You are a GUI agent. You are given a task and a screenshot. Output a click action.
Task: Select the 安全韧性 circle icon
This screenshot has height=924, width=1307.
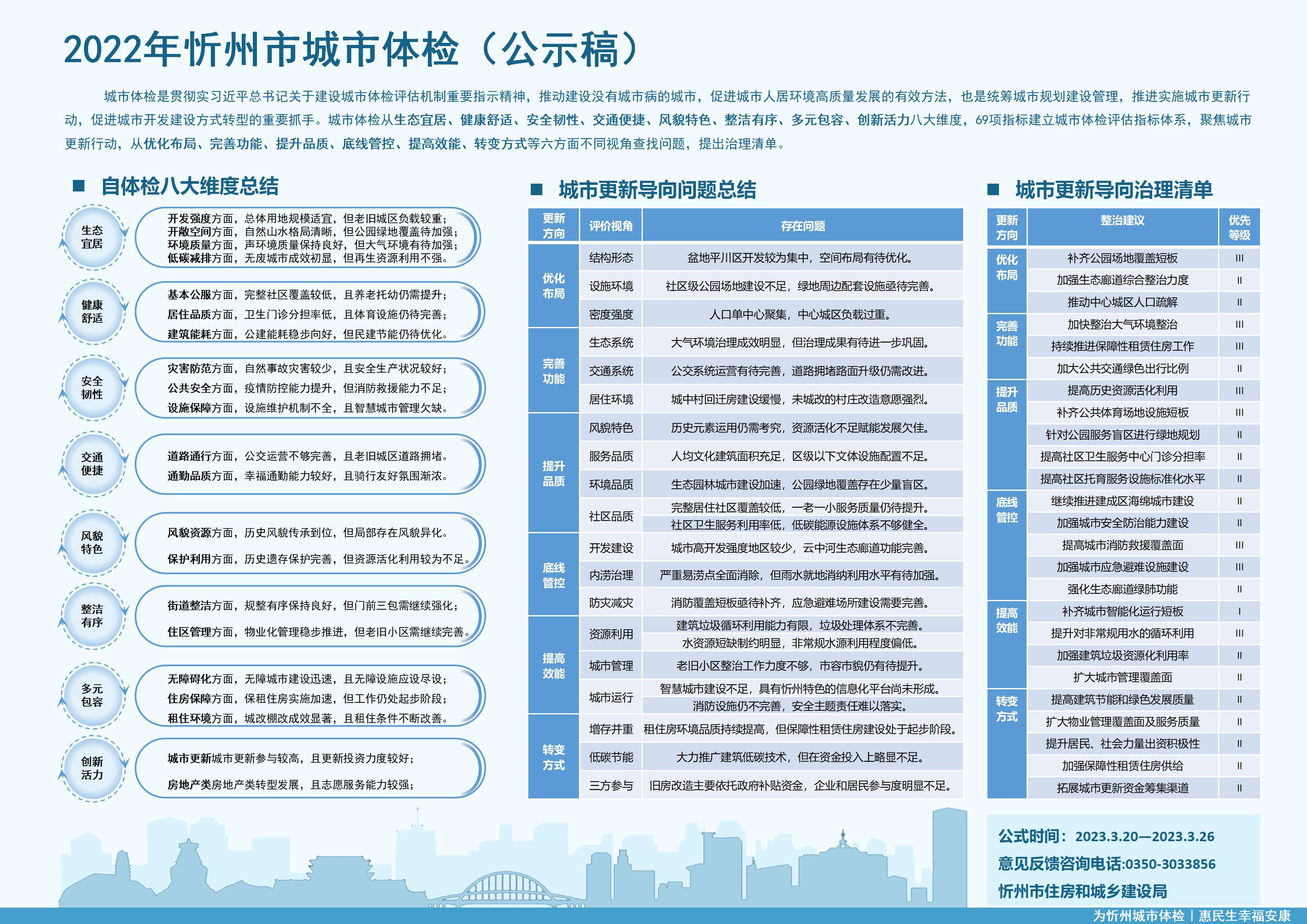point(92,388)
